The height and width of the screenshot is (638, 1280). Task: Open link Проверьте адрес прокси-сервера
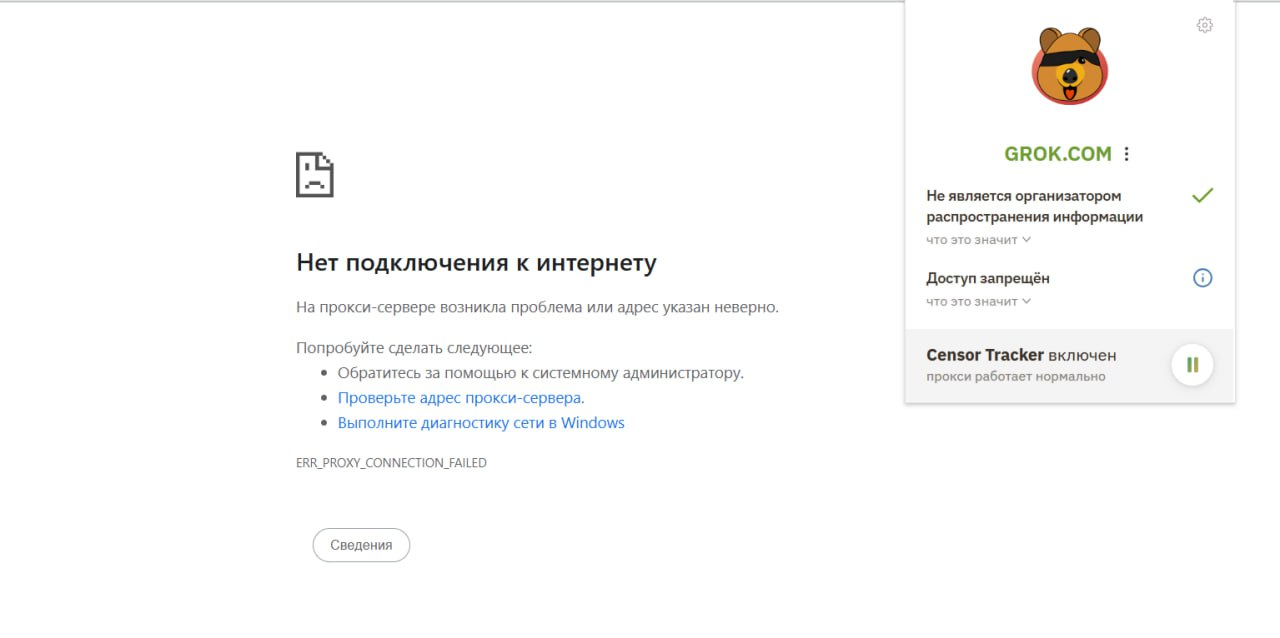pos(460,397)
